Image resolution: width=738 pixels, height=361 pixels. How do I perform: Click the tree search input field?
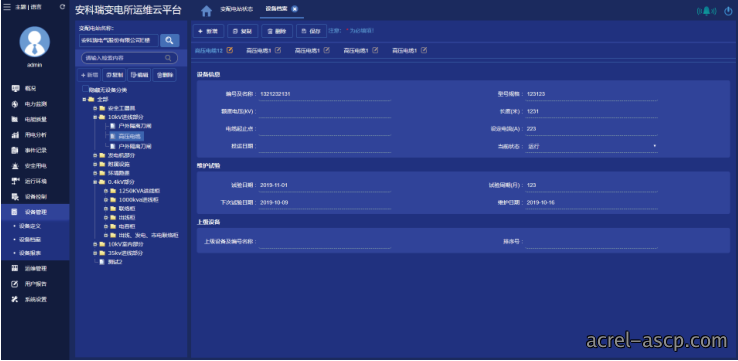[129, 58]
